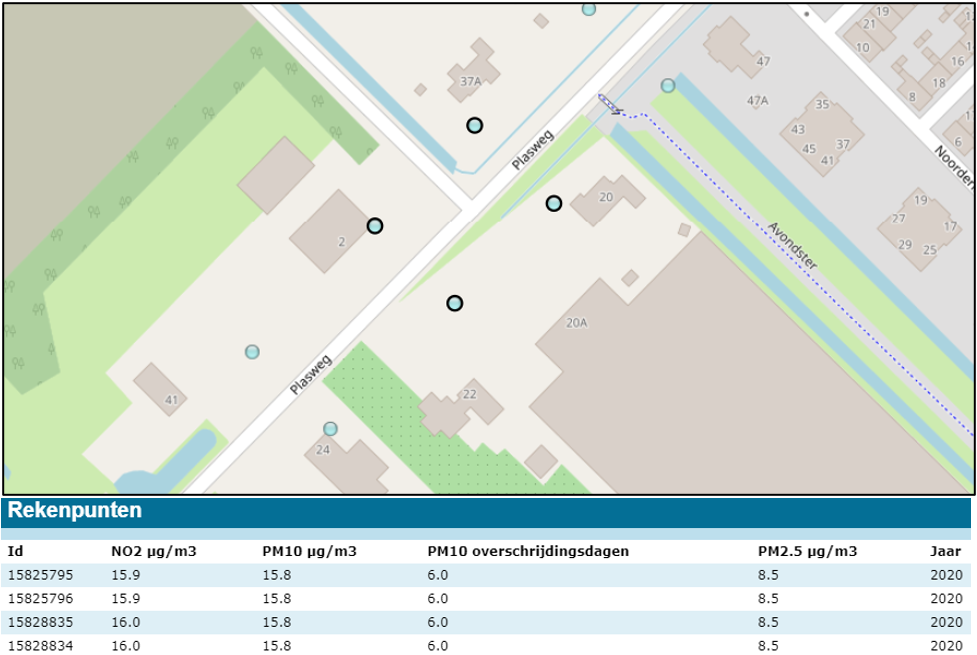
Task: Click the 47A address label
Action: pos(758,100)
